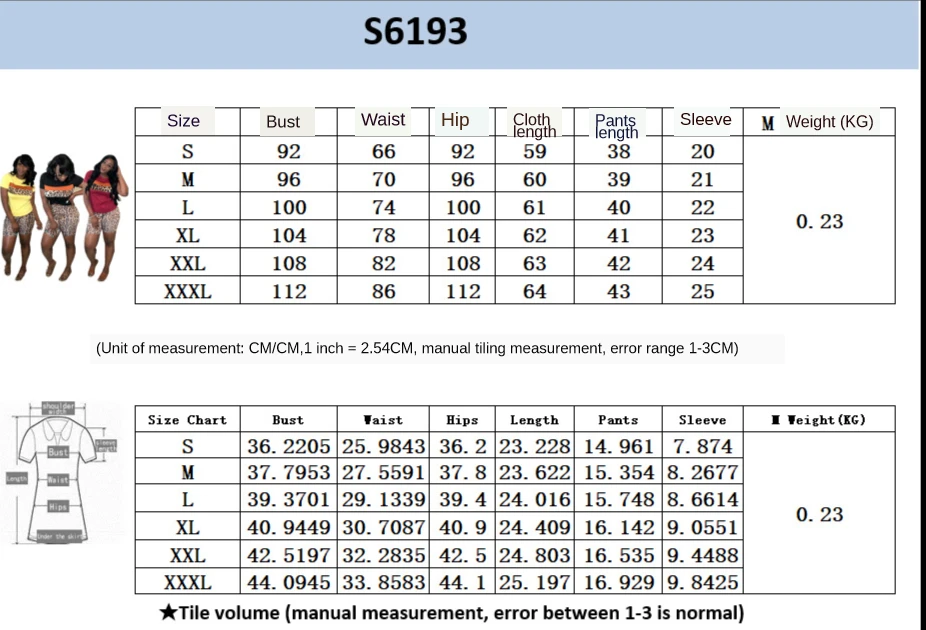Click cloth length value 59
Image resolution: width=926 pixels, height=630 pixels.
click(534, 151)
